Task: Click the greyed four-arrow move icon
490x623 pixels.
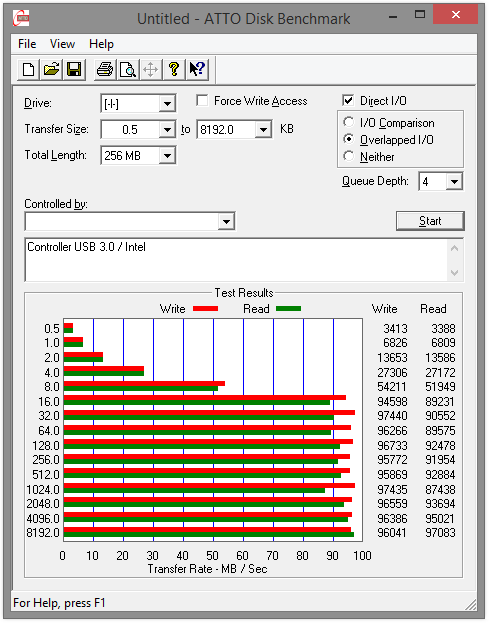Action: [x=151, y=70]
